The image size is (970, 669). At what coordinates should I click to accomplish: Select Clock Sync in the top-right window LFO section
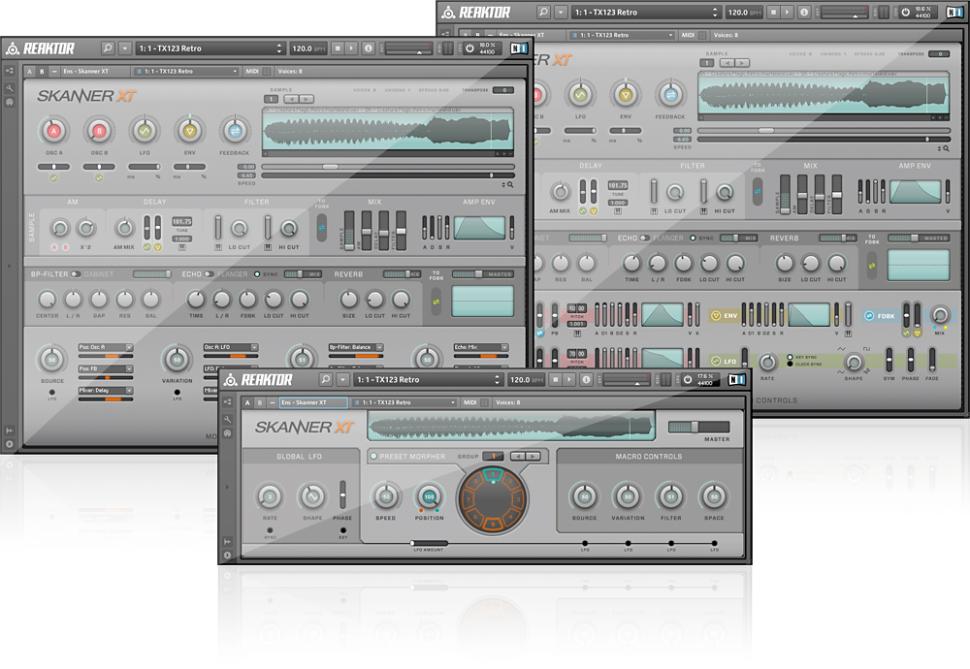coord(790,364)
